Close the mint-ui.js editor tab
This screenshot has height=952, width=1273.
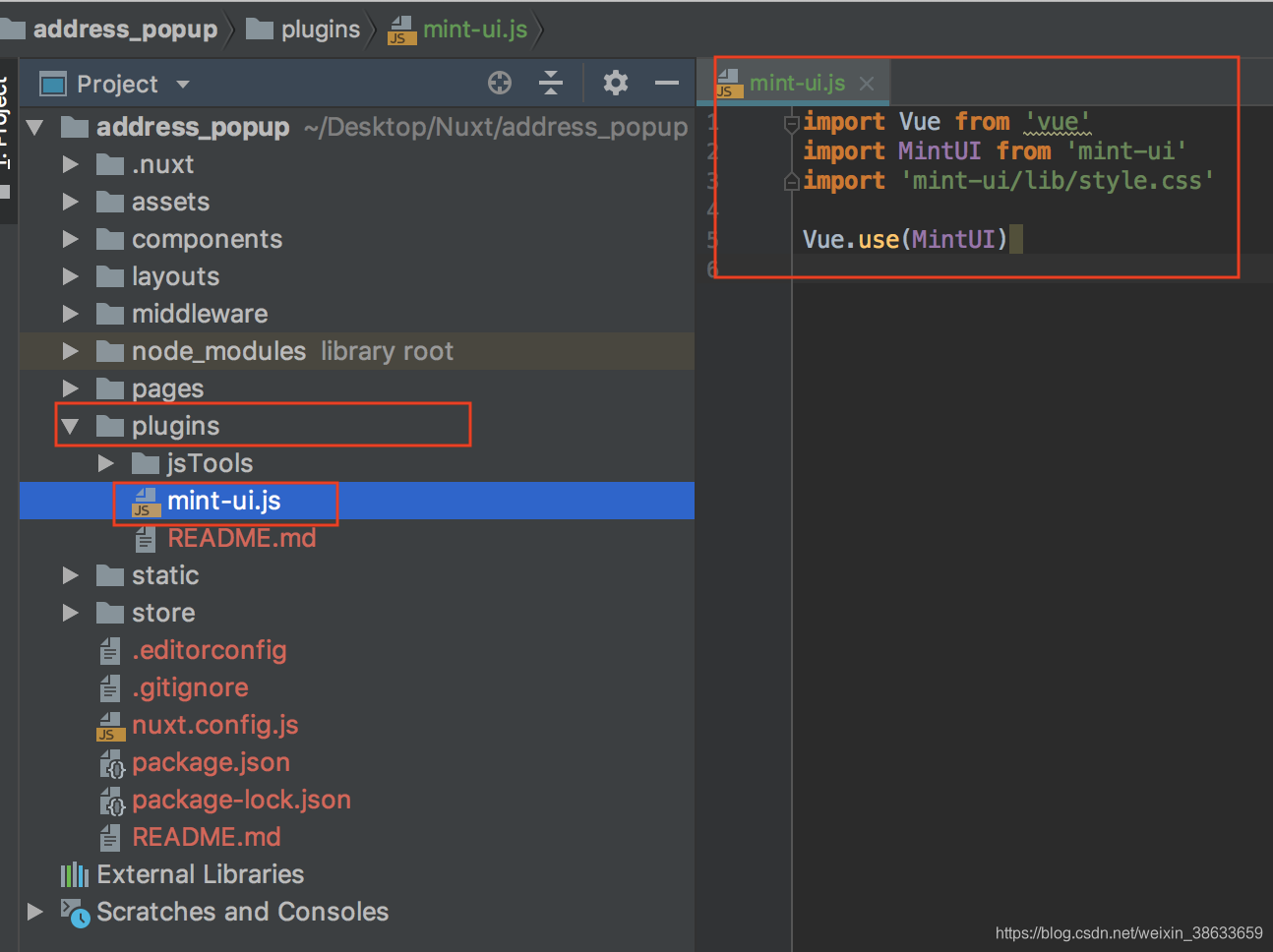[867, 84]
